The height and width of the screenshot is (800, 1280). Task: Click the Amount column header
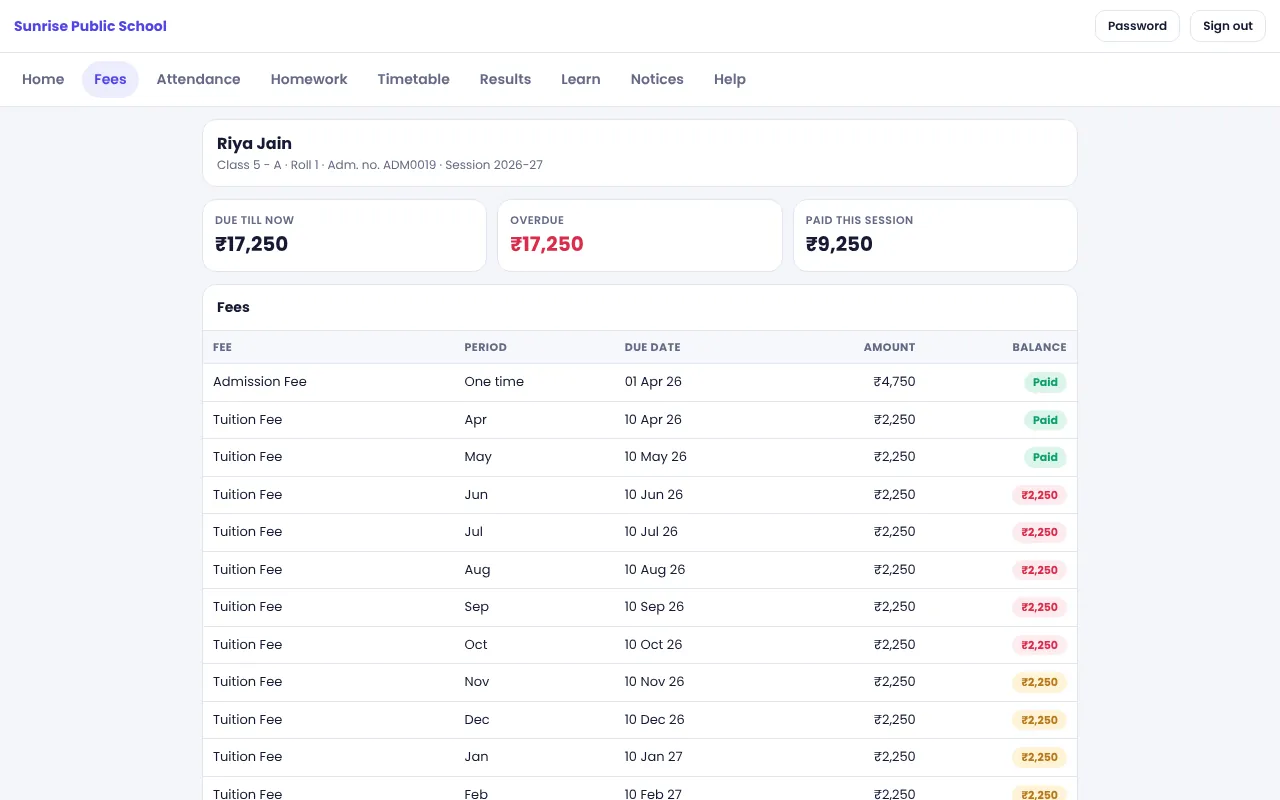tap(889, 347)
